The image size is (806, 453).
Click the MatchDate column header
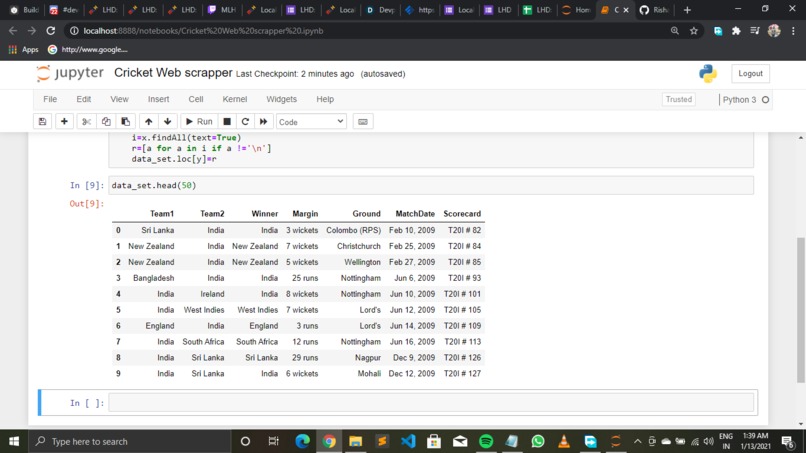pos(415,214)
